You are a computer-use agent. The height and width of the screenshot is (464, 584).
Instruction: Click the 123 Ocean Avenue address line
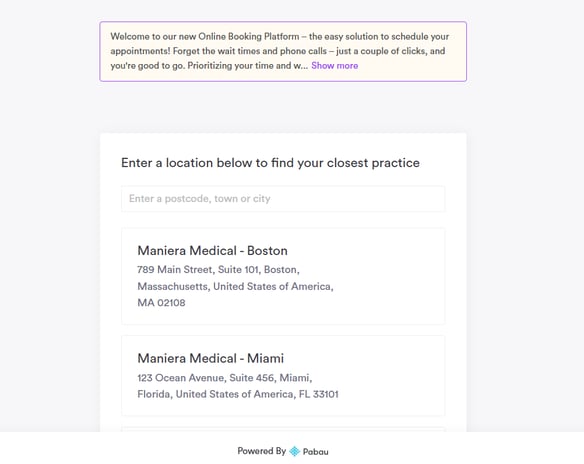225,378
